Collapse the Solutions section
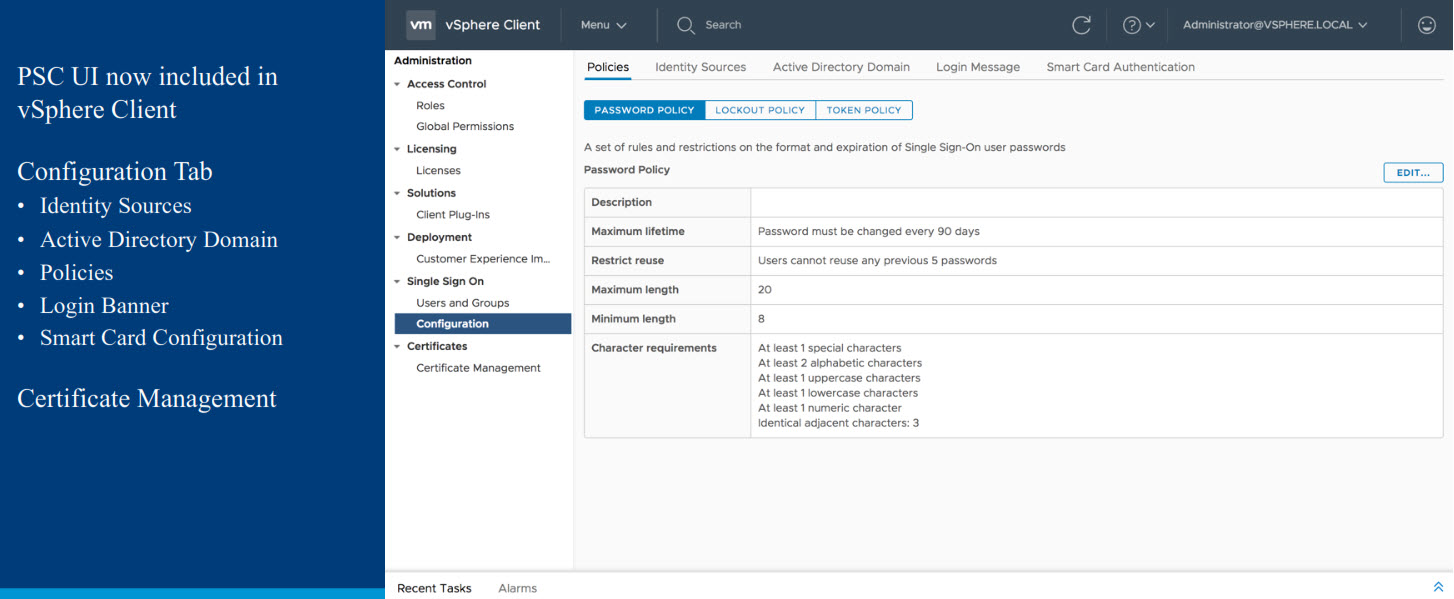The width and height of the screenshot is (1454, 599). click(397, 193)
